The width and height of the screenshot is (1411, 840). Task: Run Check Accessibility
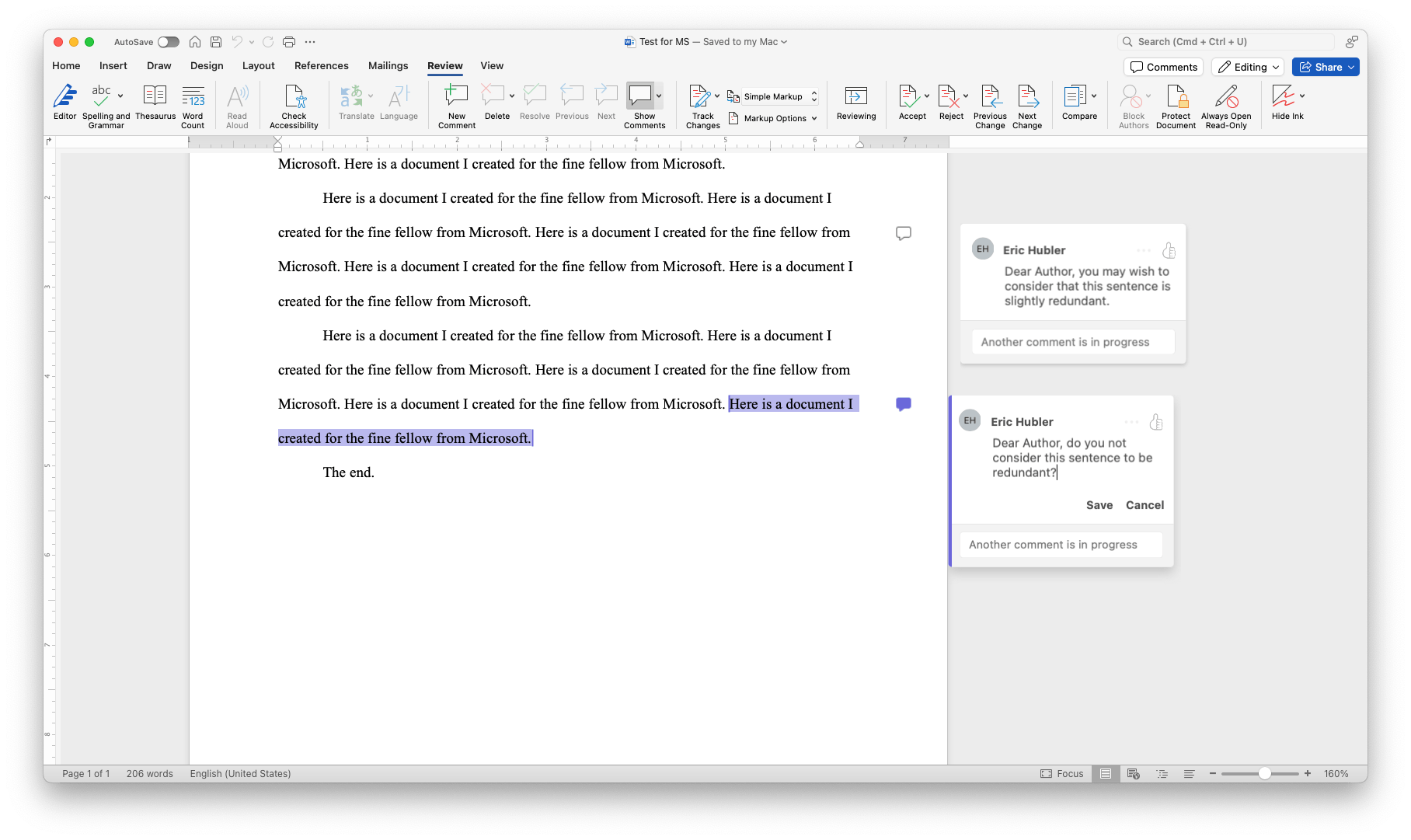[294, 106]
